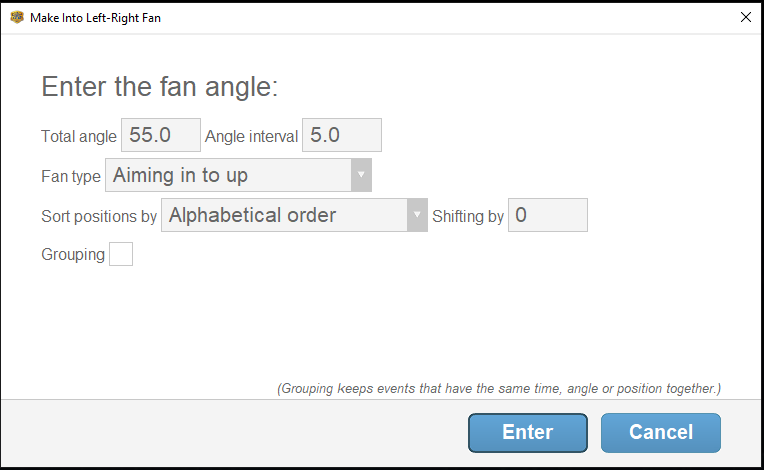Viewport: 764px width, 470px height.
Task: Confirm with the Enter button
Action: (x=528, y=432)
